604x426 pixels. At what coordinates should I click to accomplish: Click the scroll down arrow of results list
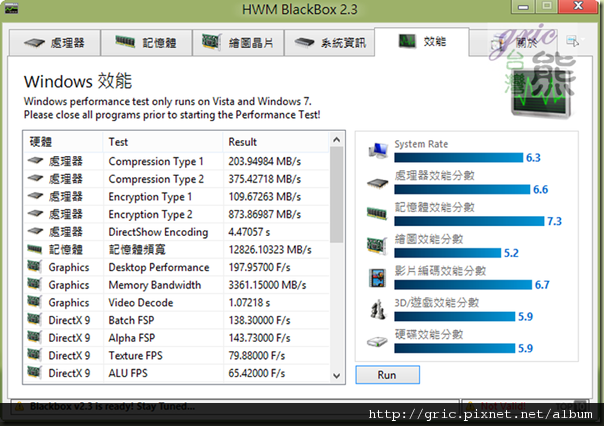[337, 376]
